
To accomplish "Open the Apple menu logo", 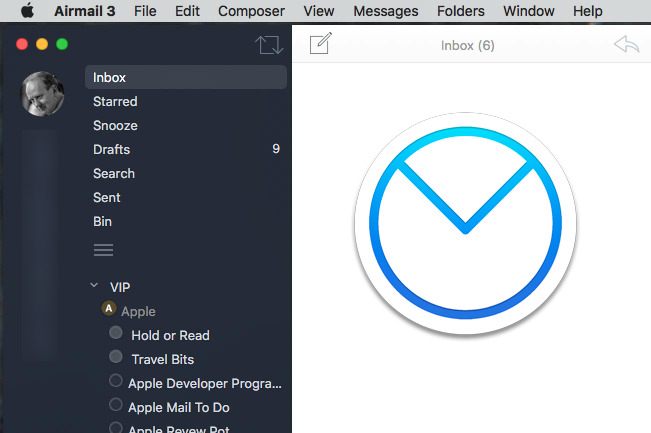I will click(27, 11).
